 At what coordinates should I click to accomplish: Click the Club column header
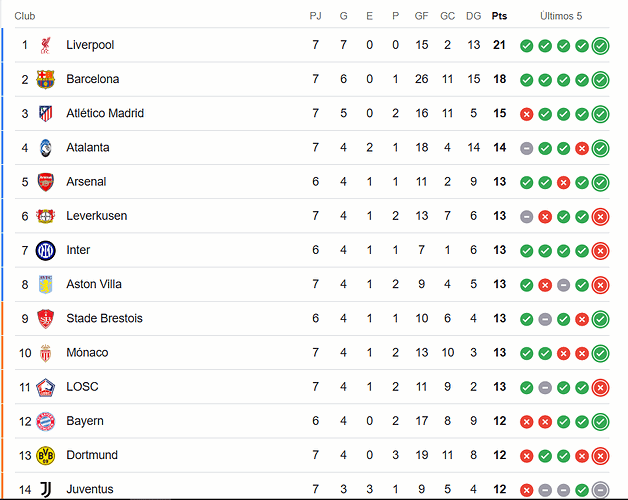click(x=25, y=16)
